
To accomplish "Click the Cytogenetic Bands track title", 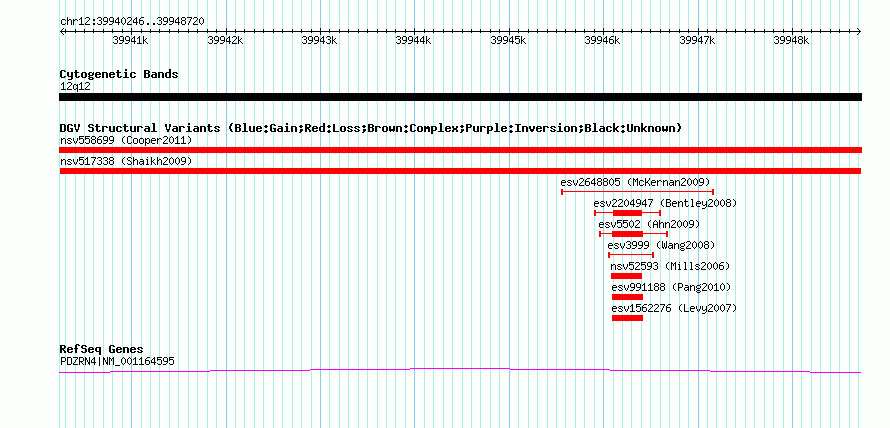I will pyautogui.click(x=119, y=74).
